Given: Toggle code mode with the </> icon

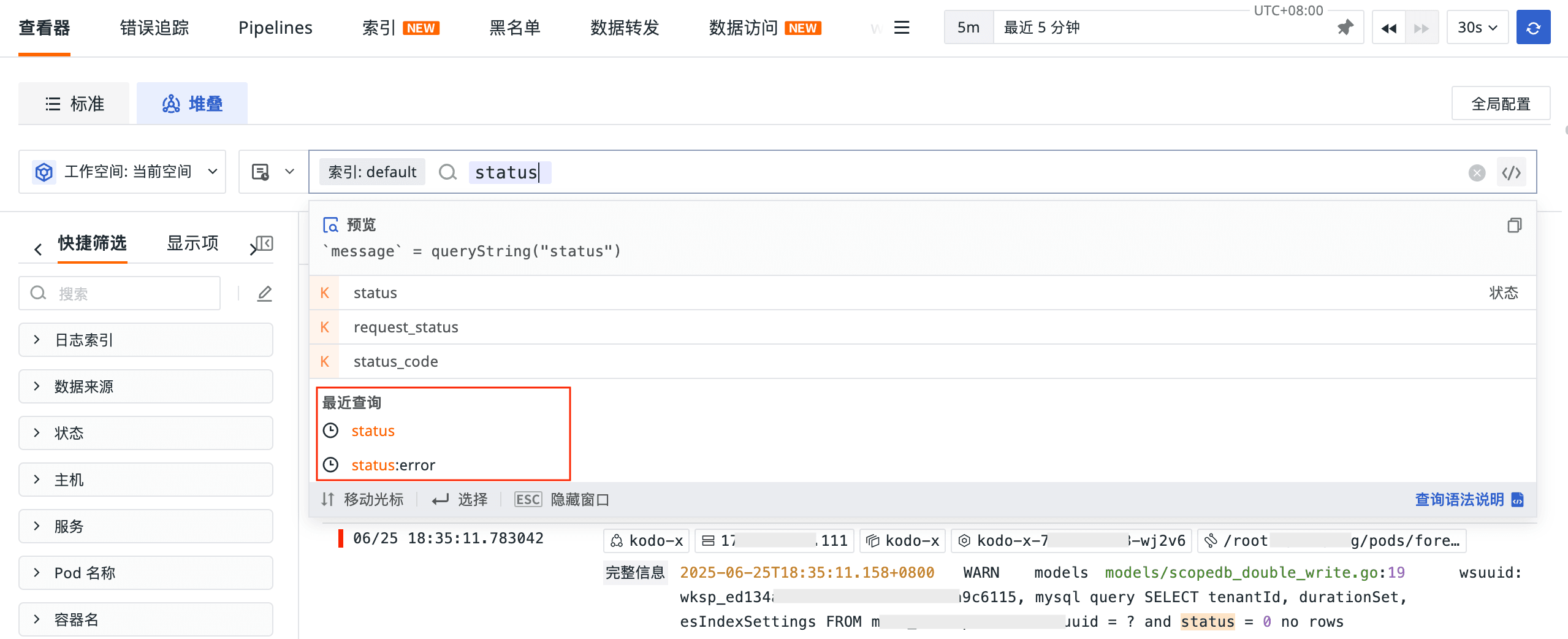Looking at the screenshot, I should 1511,173.
